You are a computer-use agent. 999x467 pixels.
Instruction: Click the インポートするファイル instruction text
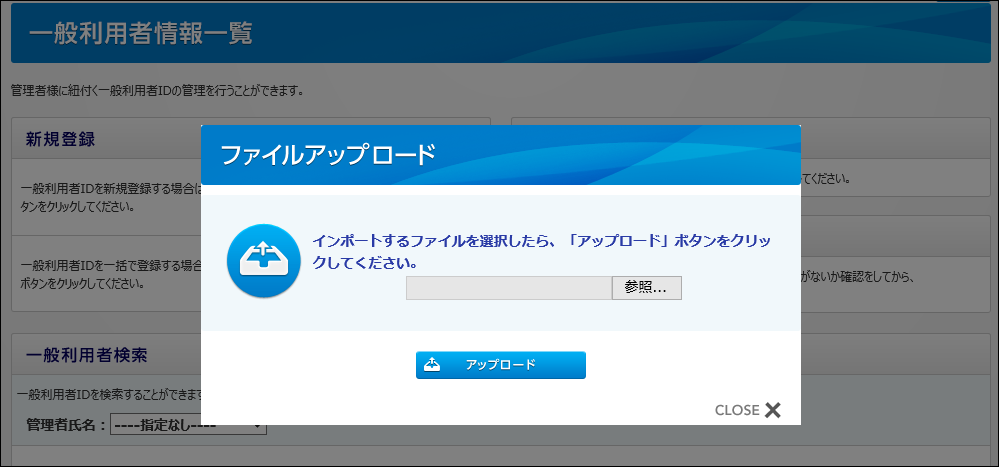[541, 252]
